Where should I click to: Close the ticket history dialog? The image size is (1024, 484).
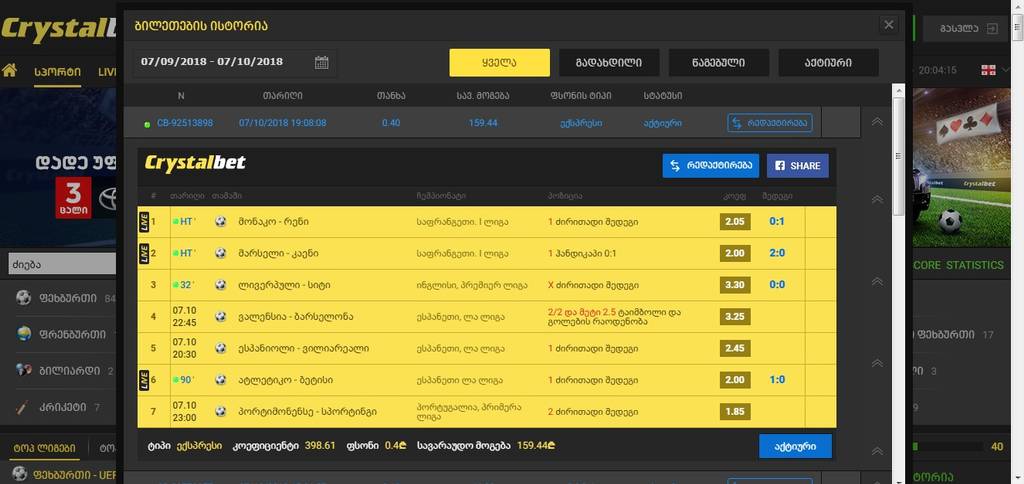pos(888,25)
